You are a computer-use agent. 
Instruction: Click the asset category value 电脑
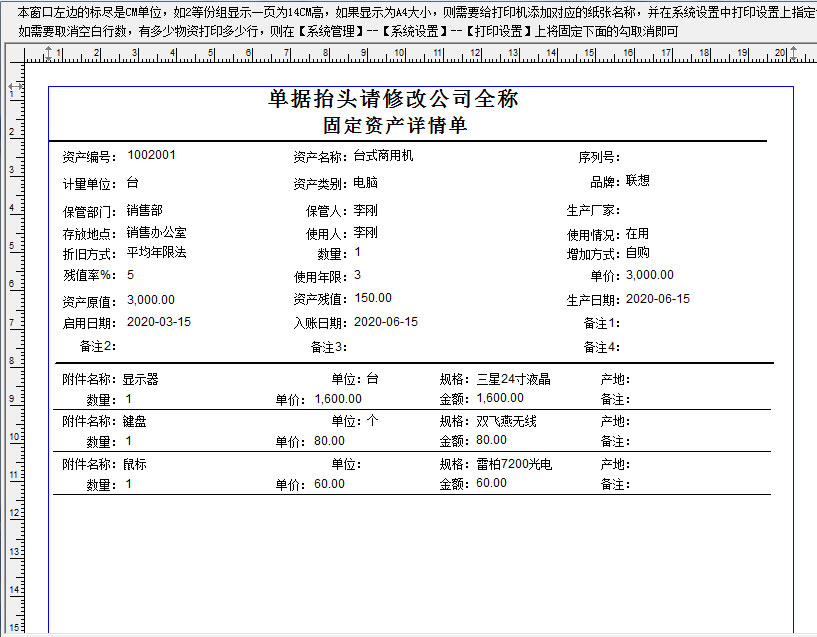point(365,183)
